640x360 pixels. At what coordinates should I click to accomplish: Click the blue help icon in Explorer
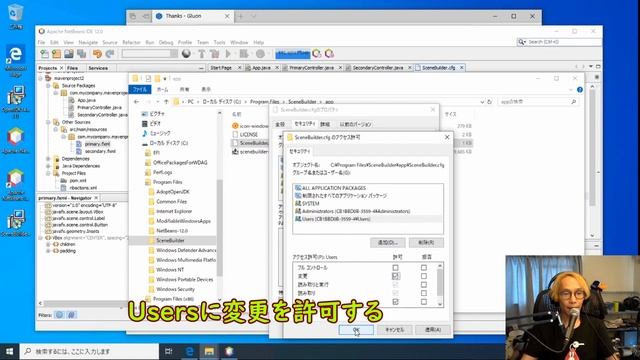coord(580,90)
